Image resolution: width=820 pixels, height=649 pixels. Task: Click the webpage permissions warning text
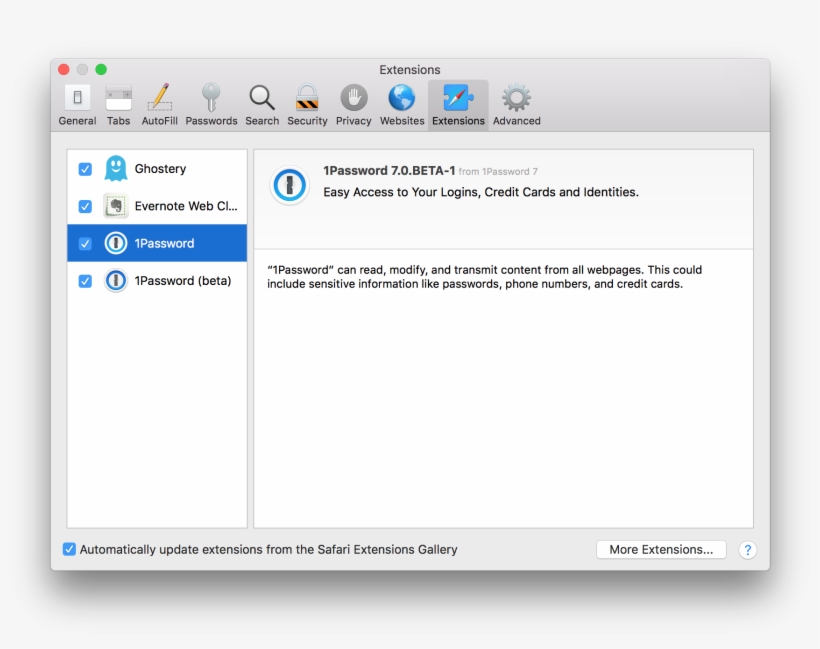pyautogui.click(x=484, y=277)
